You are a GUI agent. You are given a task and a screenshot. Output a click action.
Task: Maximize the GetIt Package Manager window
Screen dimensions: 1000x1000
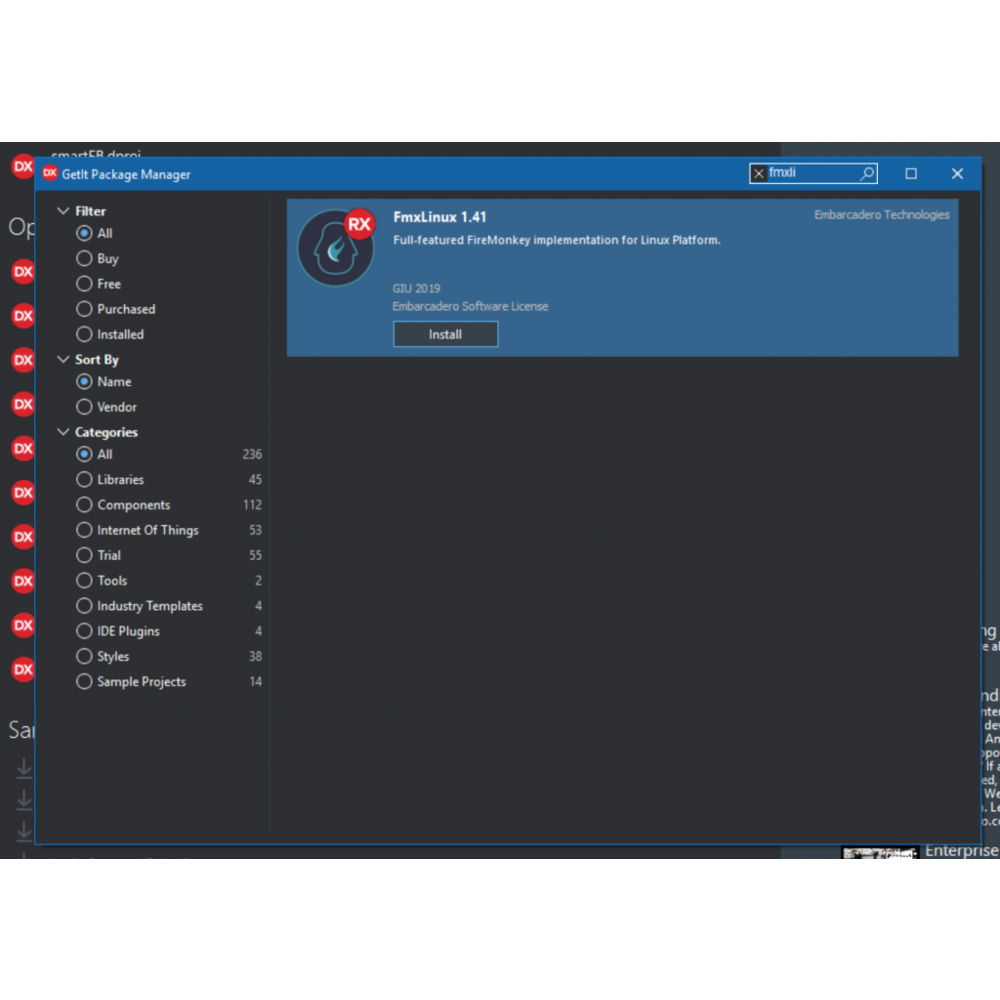tap(911, 174)
